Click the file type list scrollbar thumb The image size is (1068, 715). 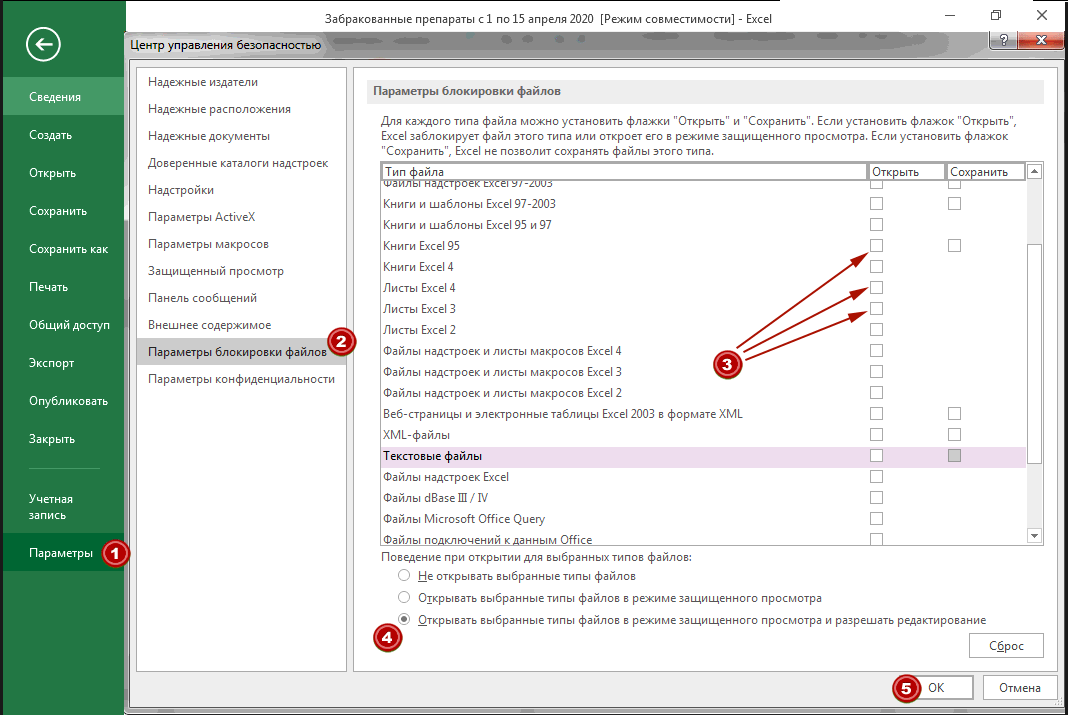coord(1034,354)
